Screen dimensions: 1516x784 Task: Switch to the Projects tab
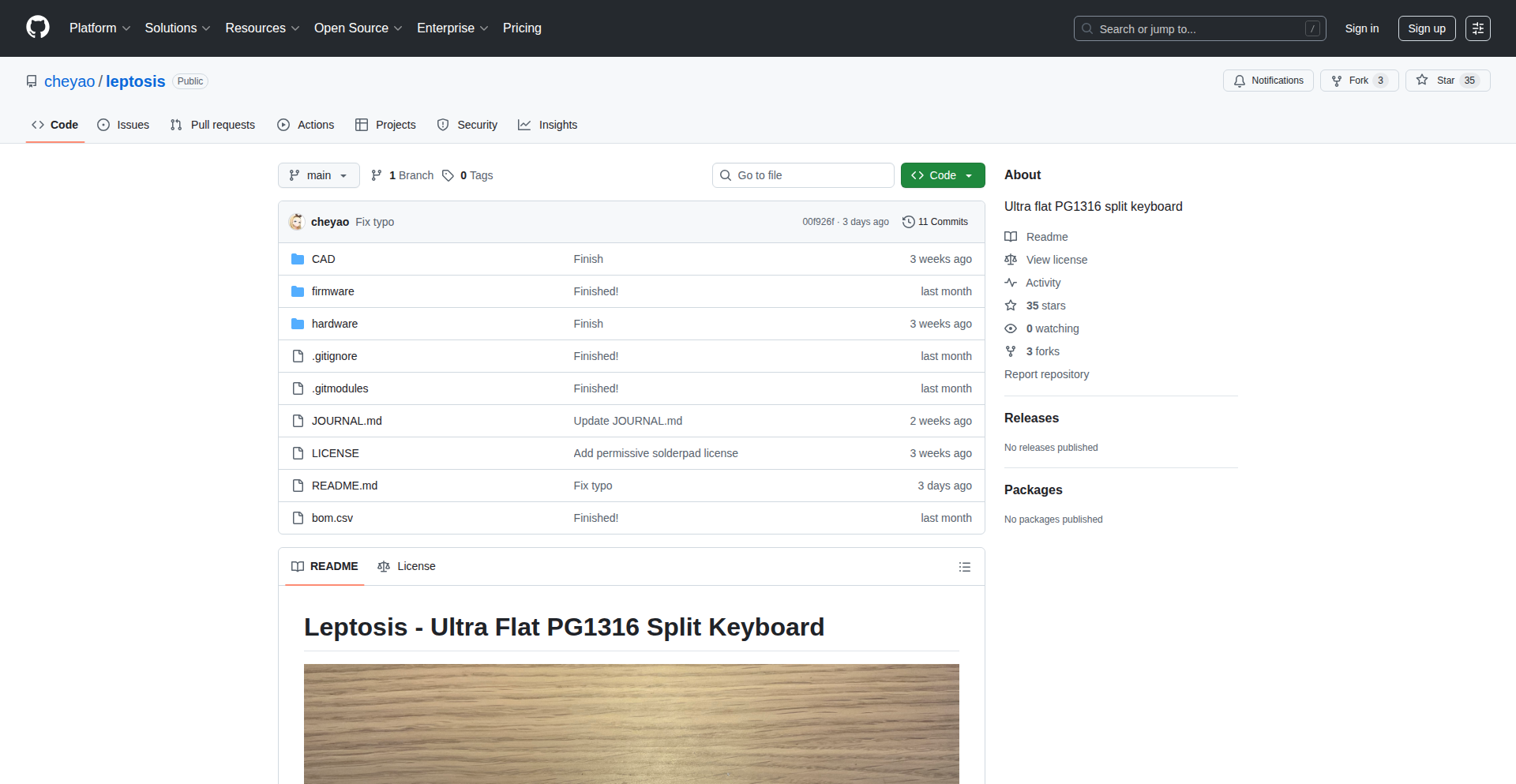(x=385, y=125)
